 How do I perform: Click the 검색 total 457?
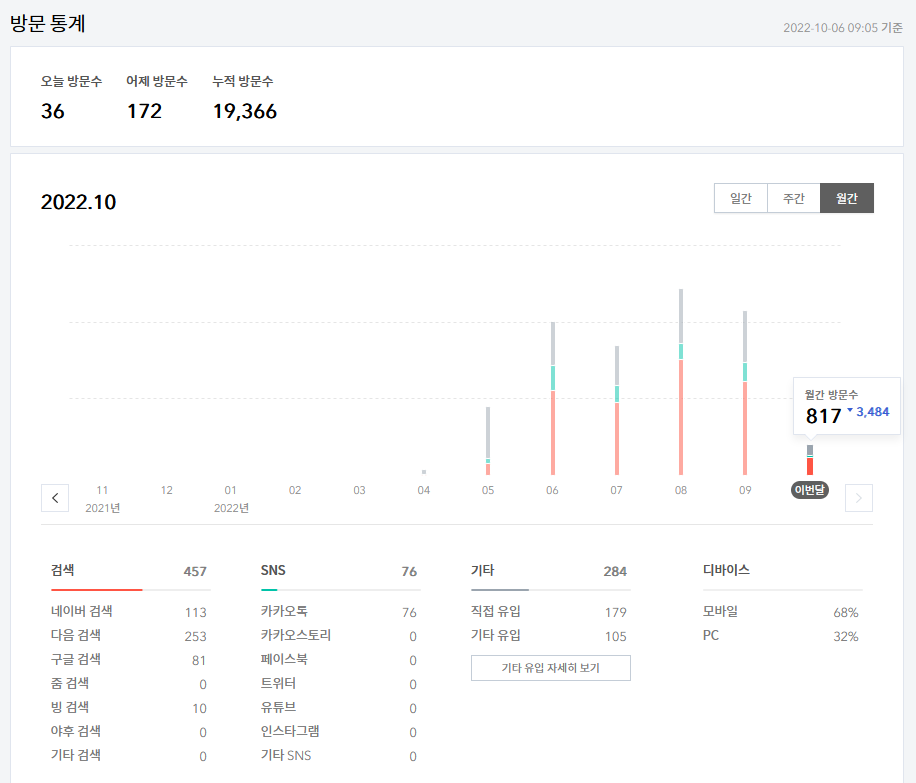click(195, 571)
